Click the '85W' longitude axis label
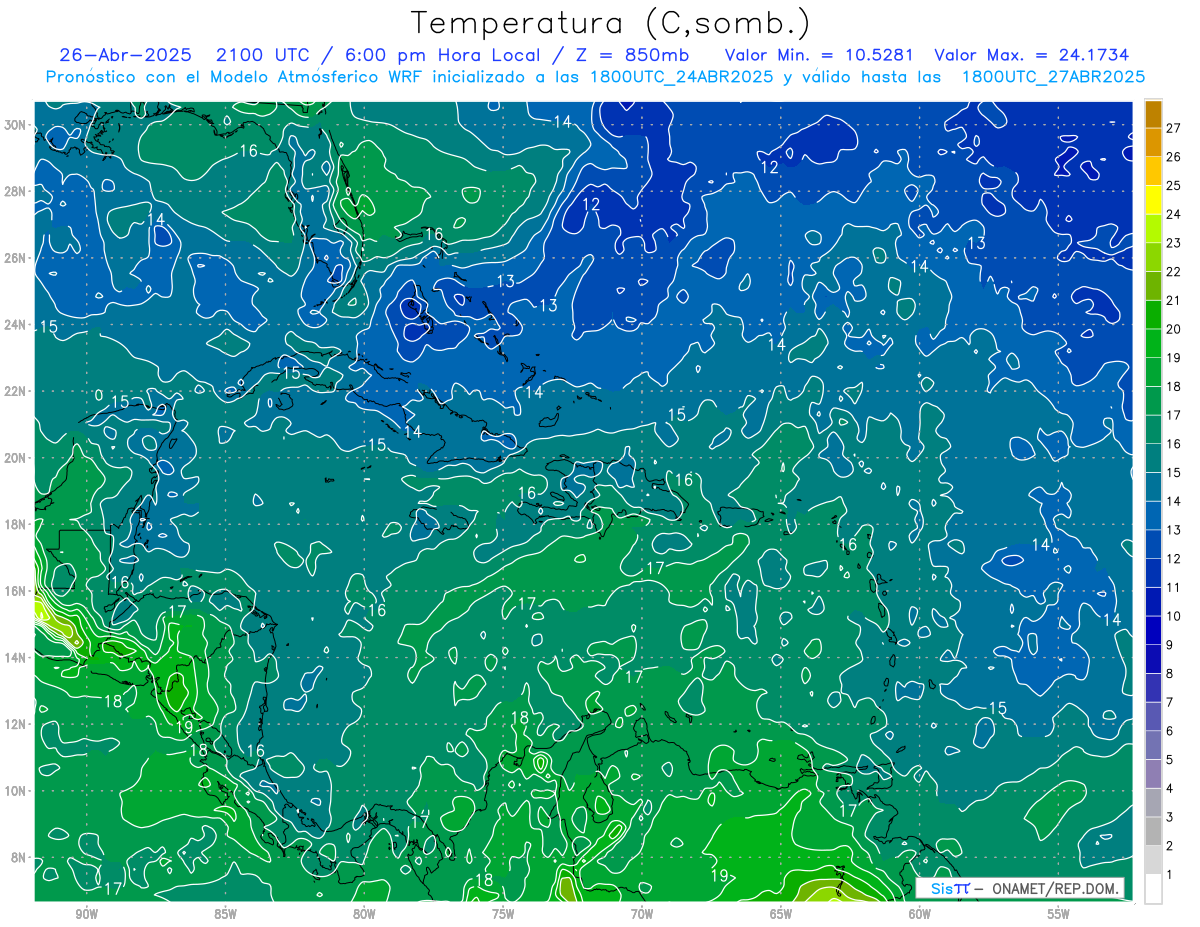Viewport: 1200px width, 927px height. tap(225, 914)
